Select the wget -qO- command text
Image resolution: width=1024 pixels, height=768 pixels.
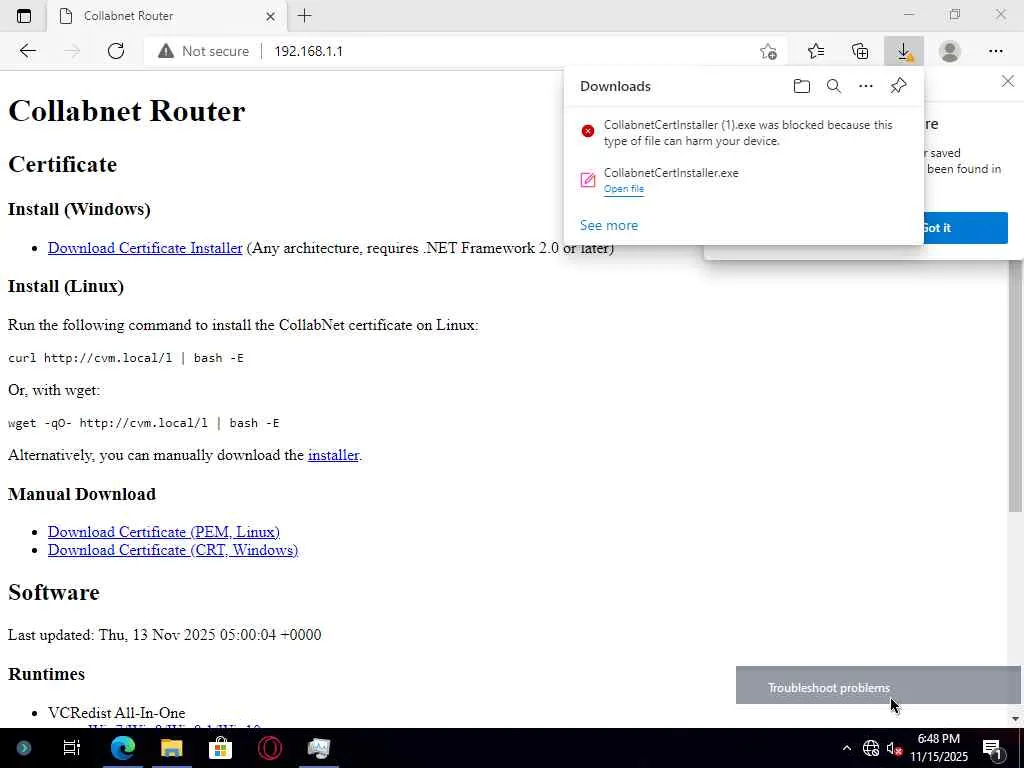pyautogui.click(x=143, y=423)
